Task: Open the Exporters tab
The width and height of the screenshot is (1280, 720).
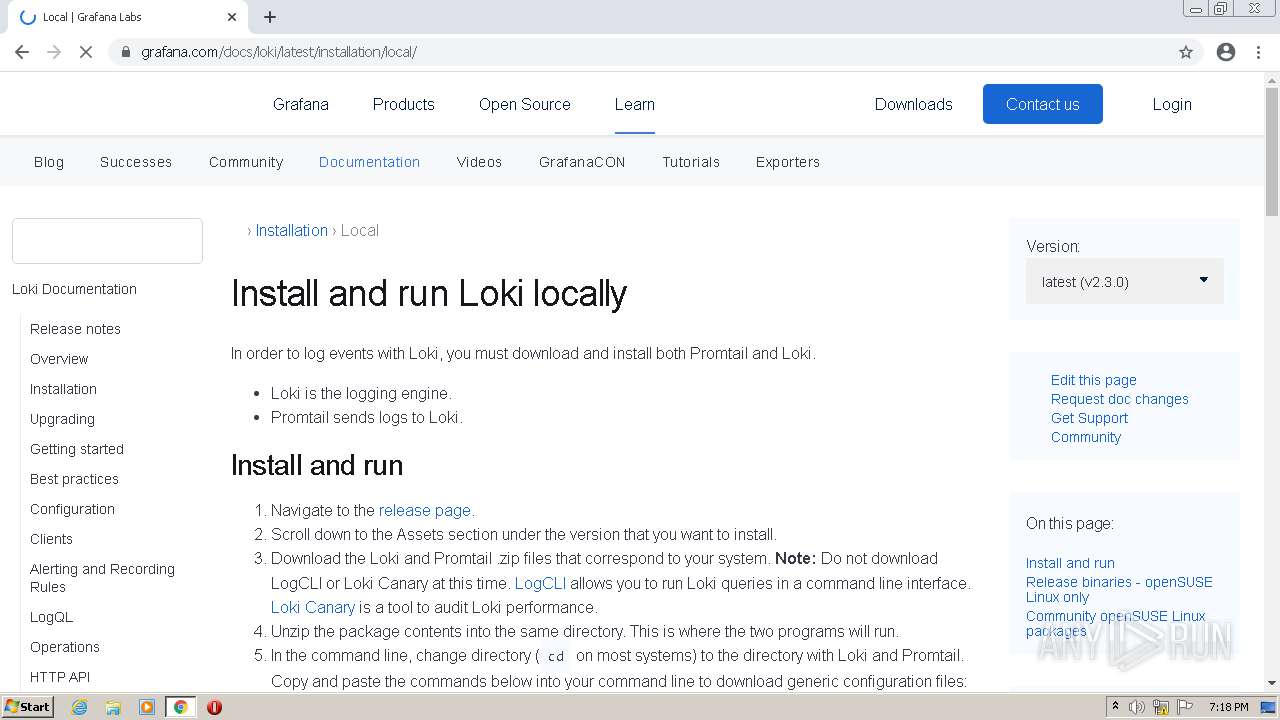Action: coord(788,162)
